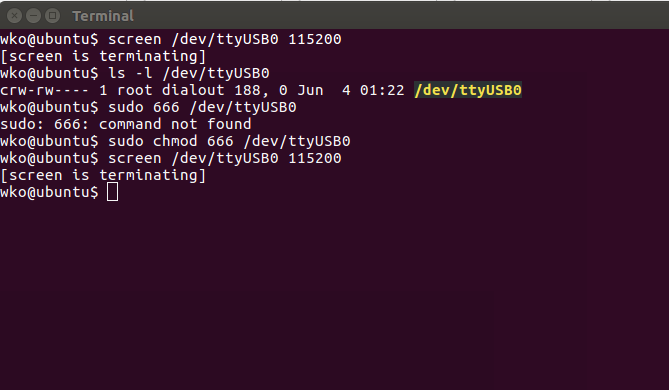
Task: Click the 'ls -l /dev/ttyUSB0' command line
Action: pos(189,73)
